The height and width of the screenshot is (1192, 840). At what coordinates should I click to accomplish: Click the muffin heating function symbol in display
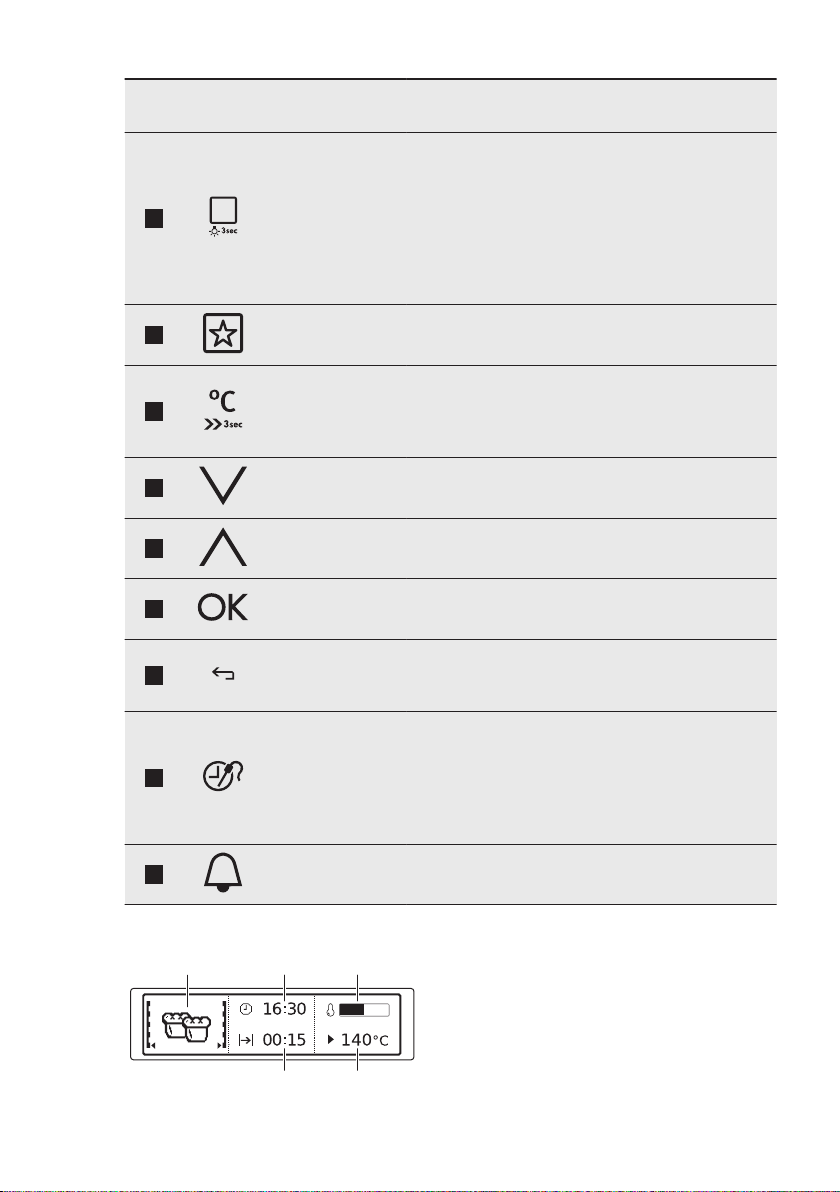[x=186, y=1026]
